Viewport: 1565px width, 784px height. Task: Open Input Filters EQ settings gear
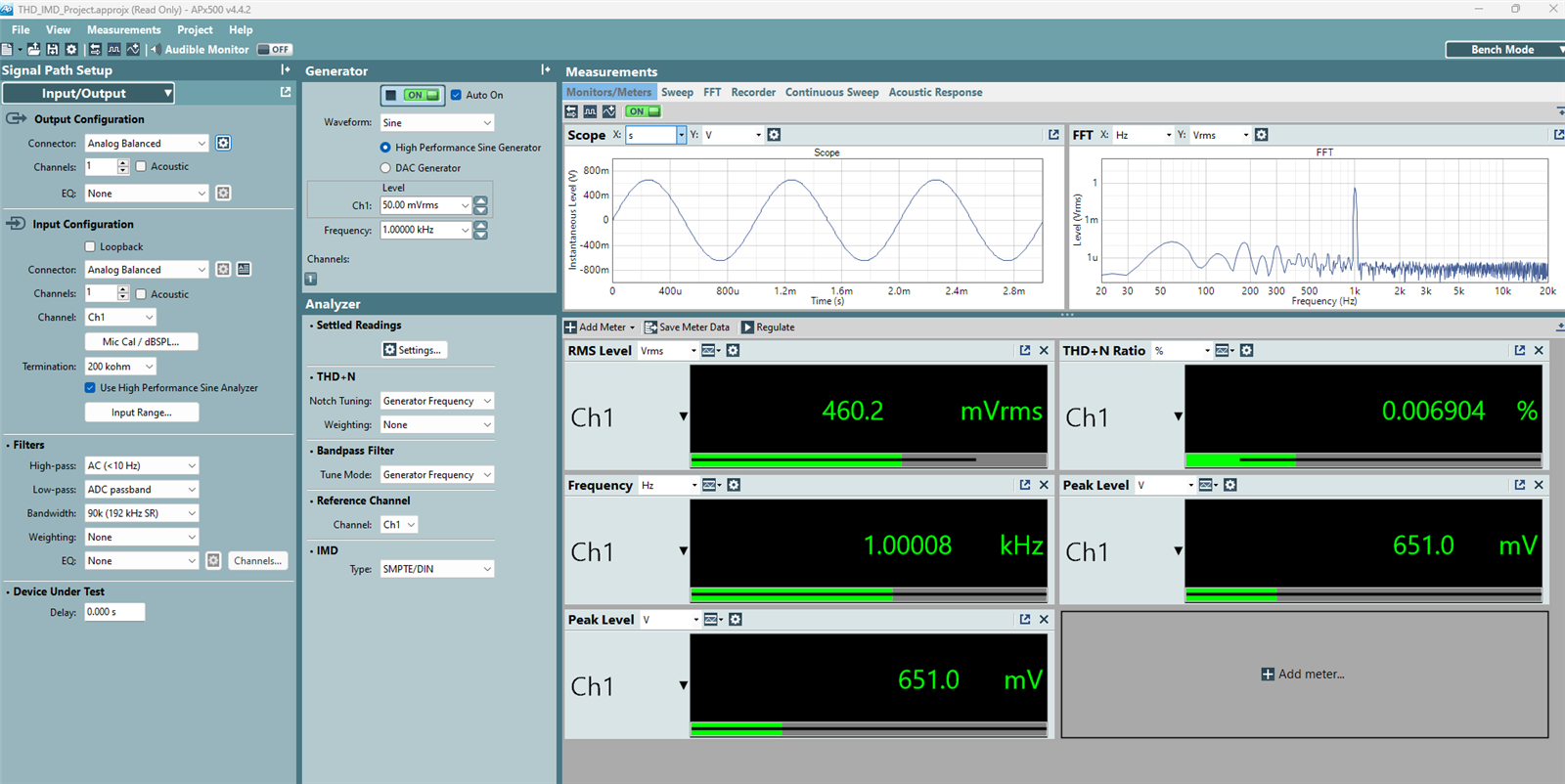point(213,560)
